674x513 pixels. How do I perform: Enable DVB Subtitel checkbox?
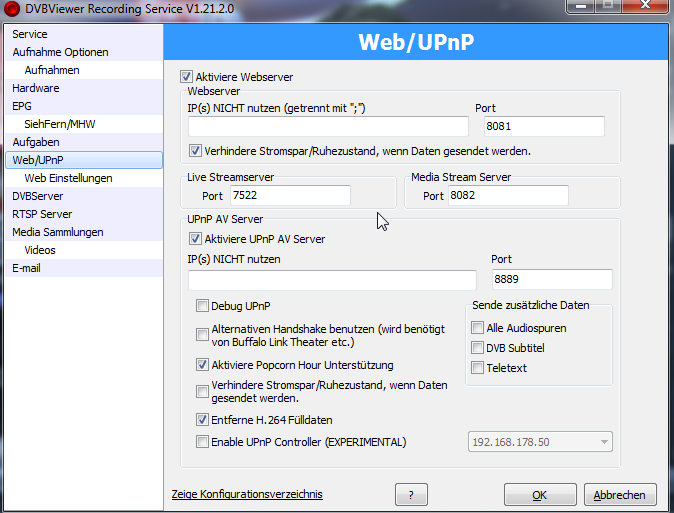click(477, 348)
